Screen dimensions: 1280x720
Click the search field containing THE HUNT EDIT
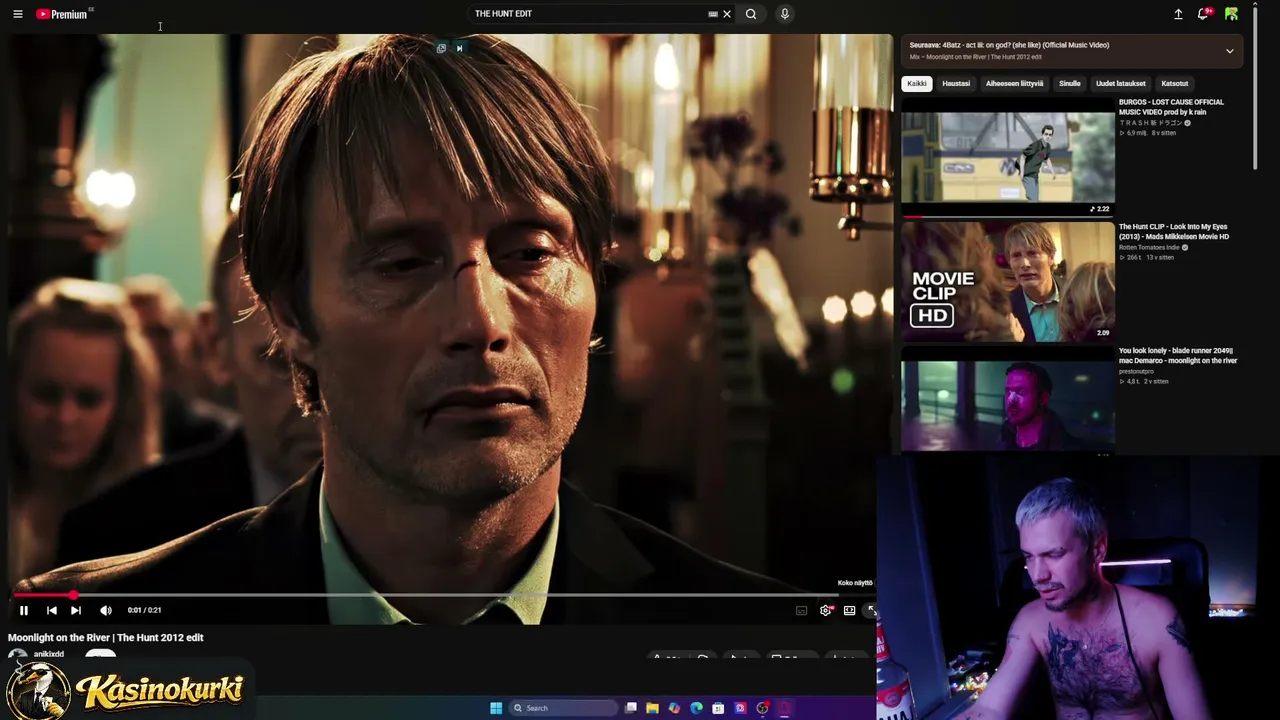[588, 14]
